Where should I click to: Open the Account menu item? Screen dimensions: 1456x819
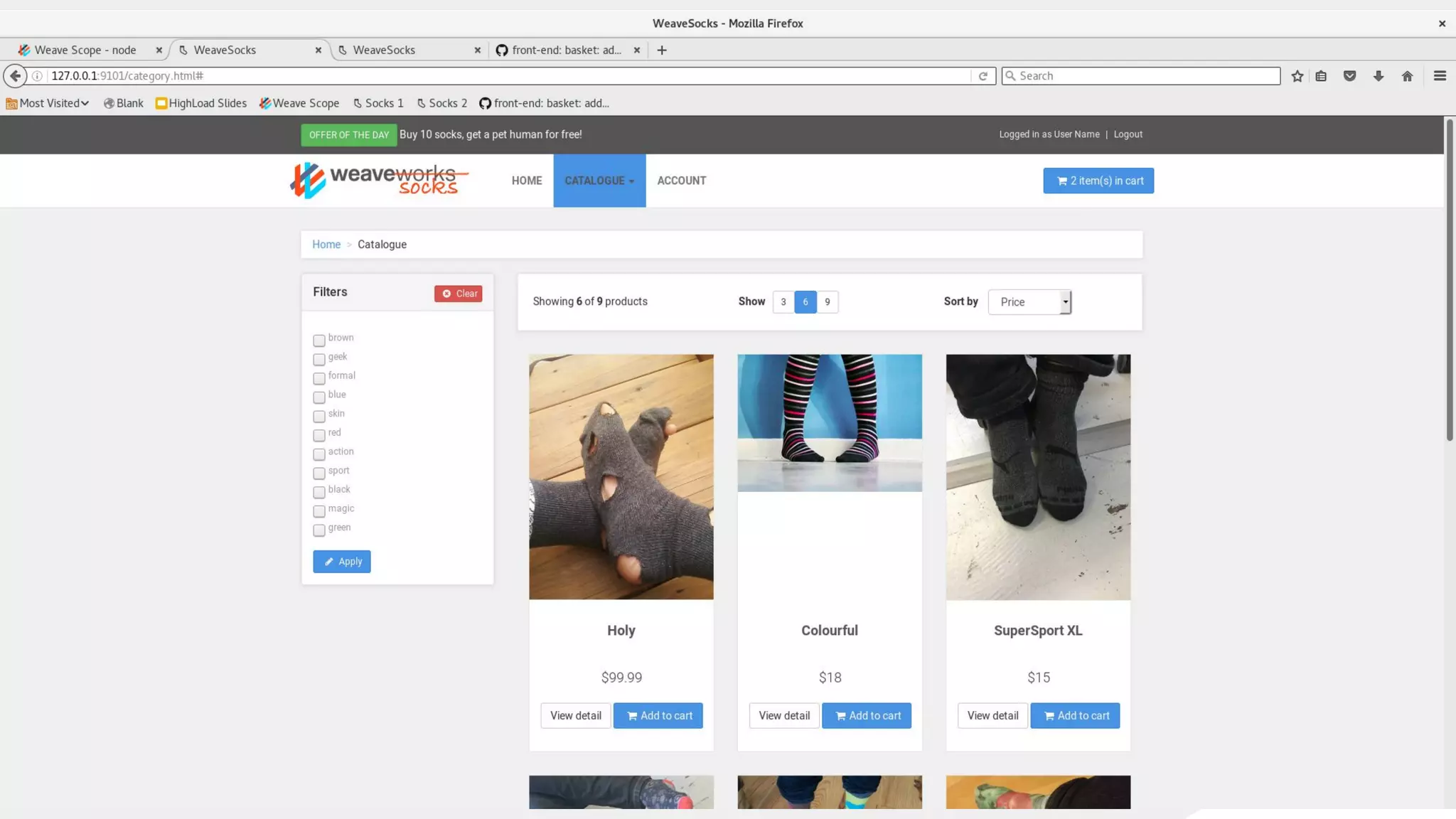(681, 181)
